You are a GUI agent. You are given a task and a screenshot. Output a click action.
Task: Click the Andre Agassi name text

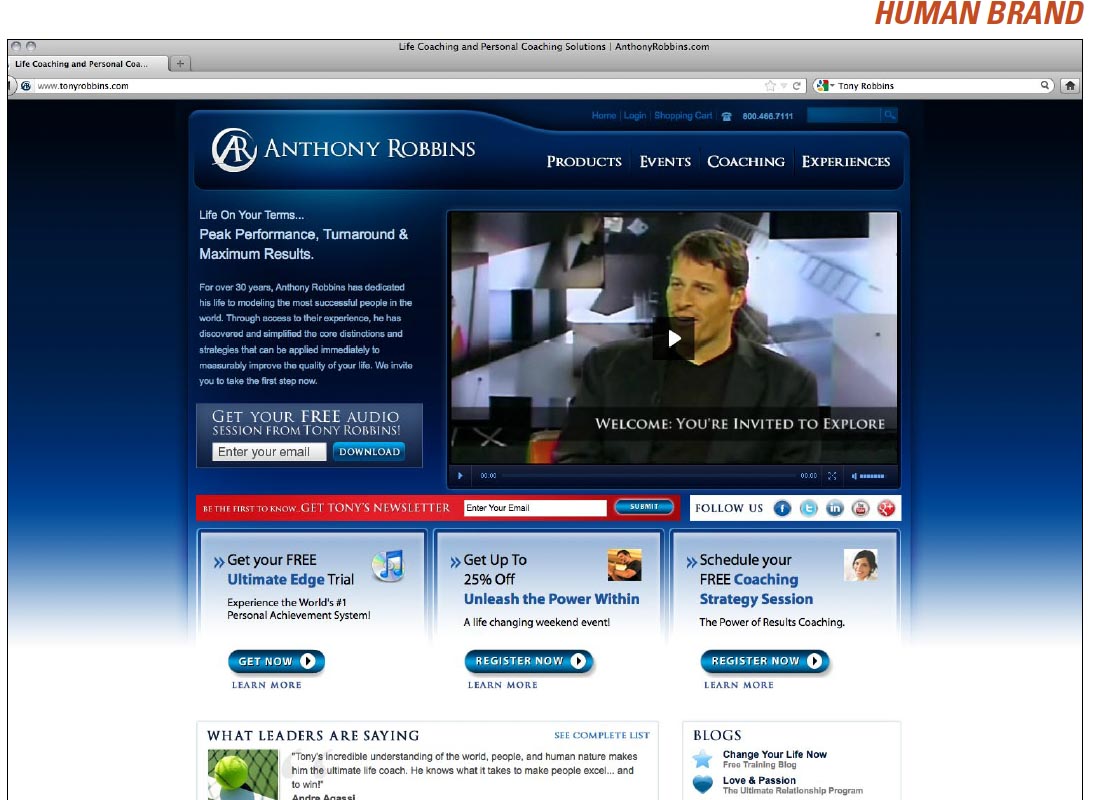click(x=323, y=797)
